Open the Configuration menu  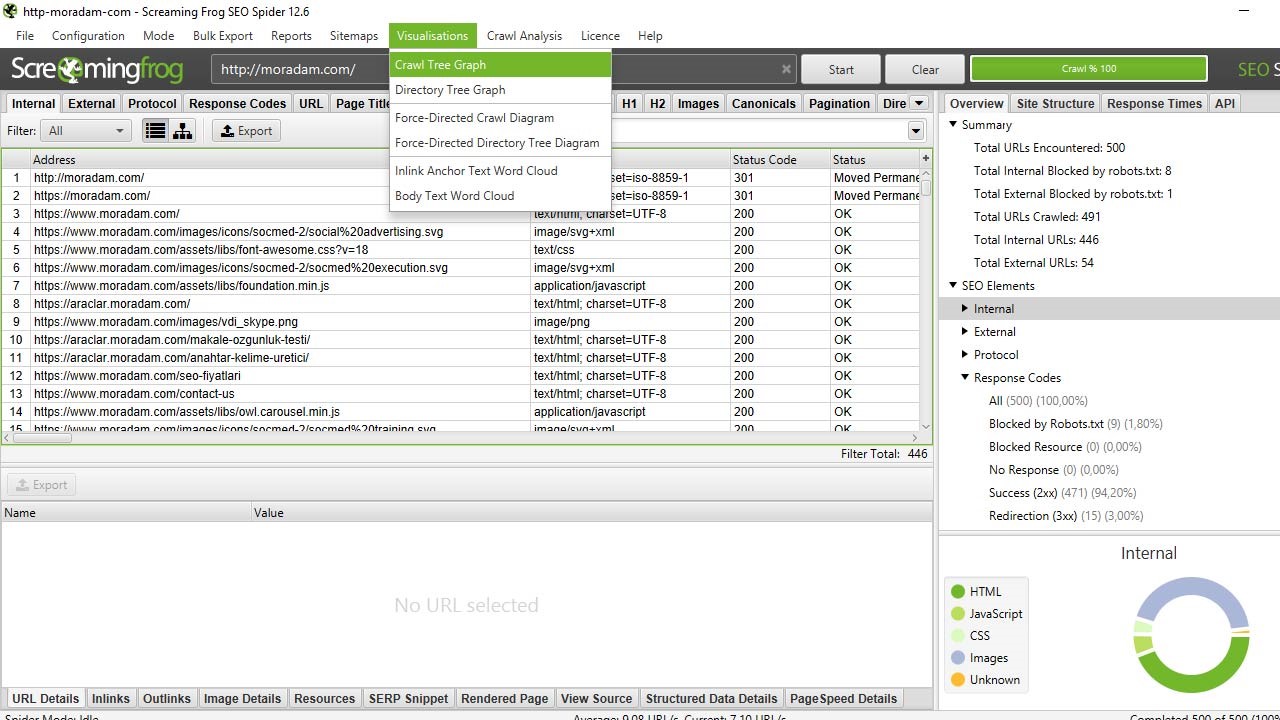[88, 36]
